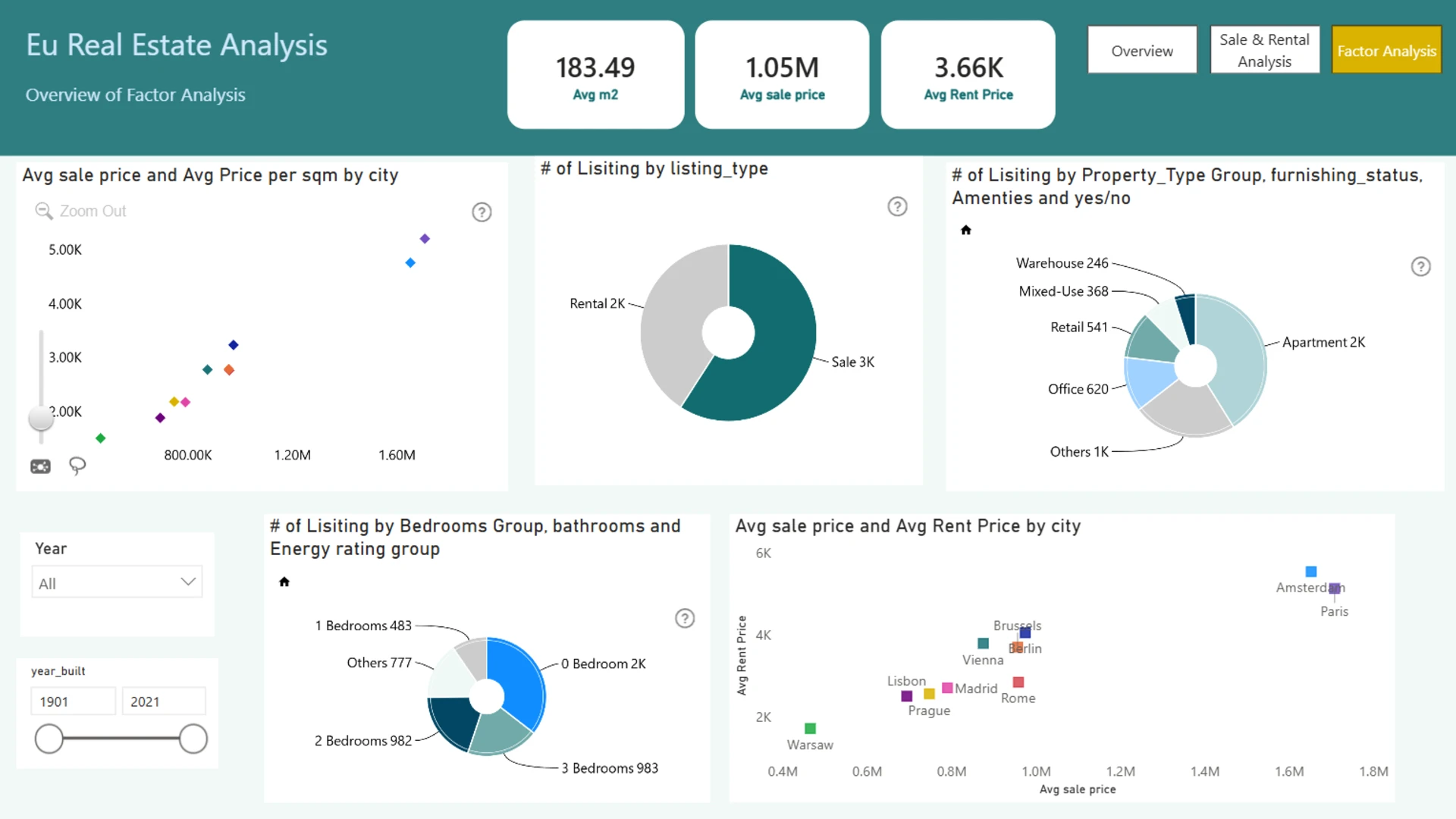Click the vertical zoom slider handle on the scatter chart
The width and height of the screenshot is (1456, 819).
click(40, 418)
